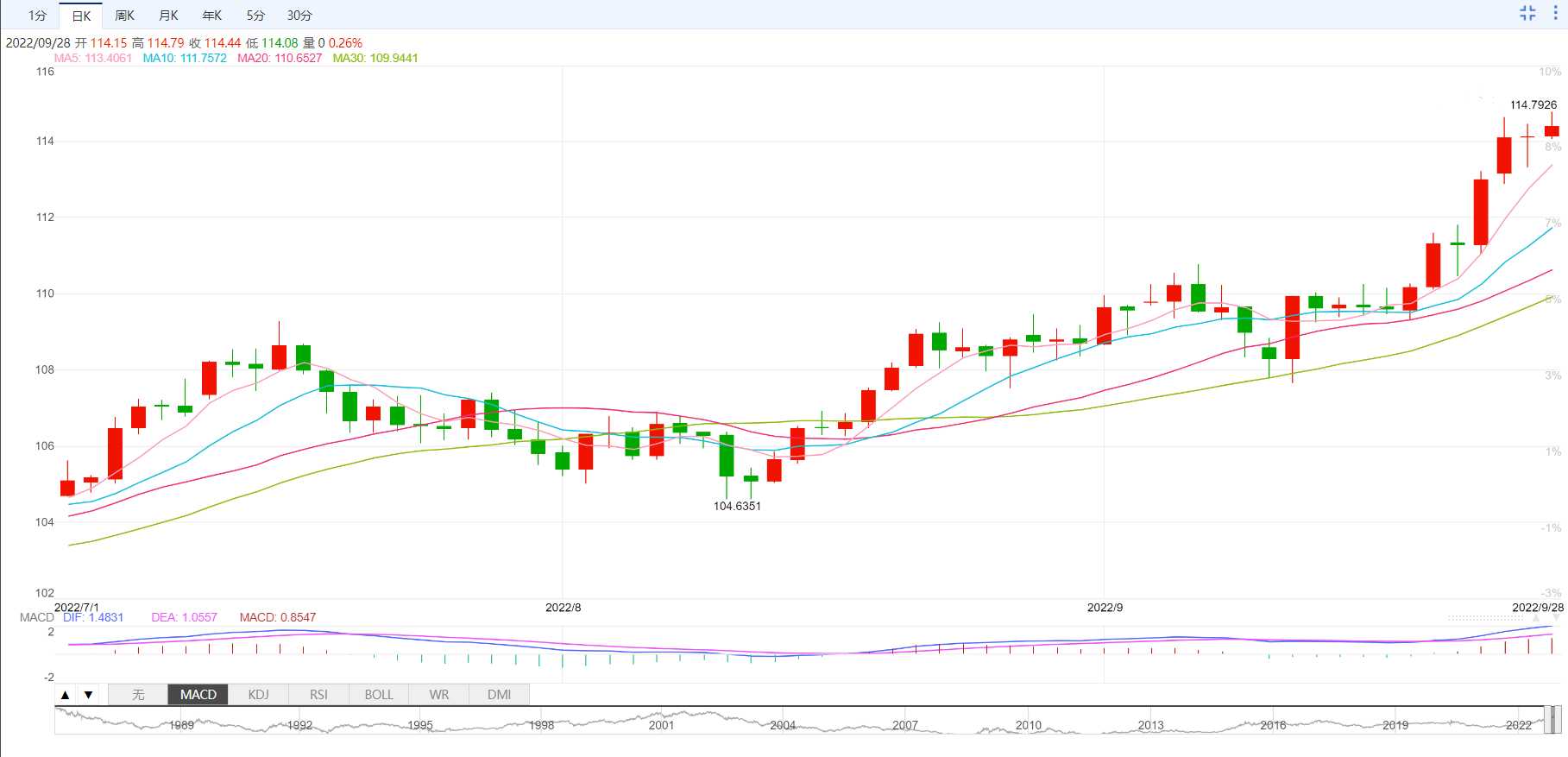Screen dimensions: 1568x757
Task: Switch to the 1分 chart tab
Action: (37, 16)
